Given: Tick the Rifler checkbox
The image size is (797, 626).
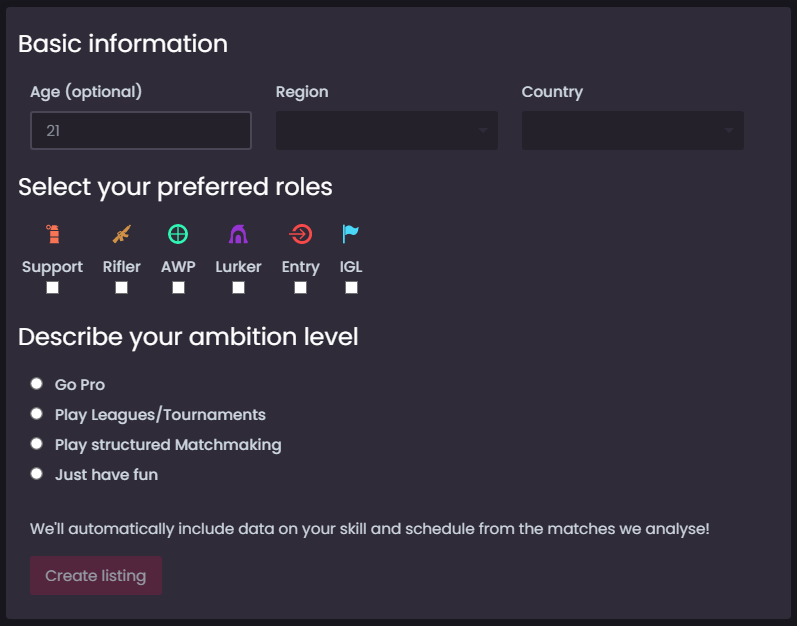Looking at the screenshot, I should (x=121, y=288).
